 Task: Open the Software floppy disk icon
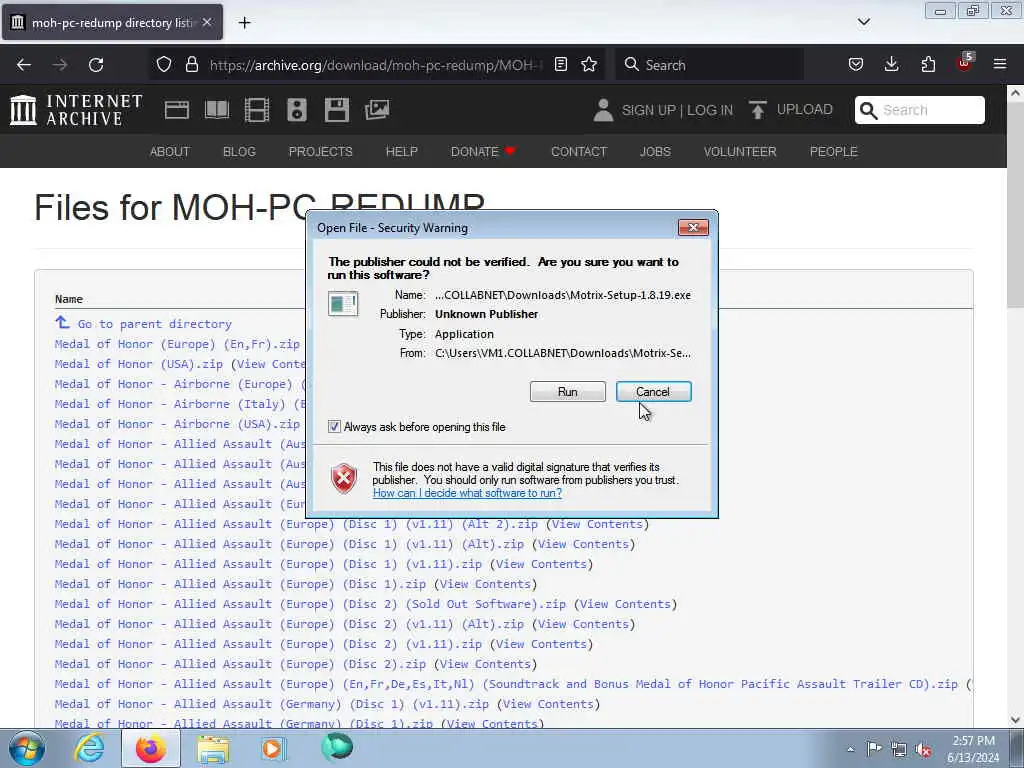tap(337, 110)
